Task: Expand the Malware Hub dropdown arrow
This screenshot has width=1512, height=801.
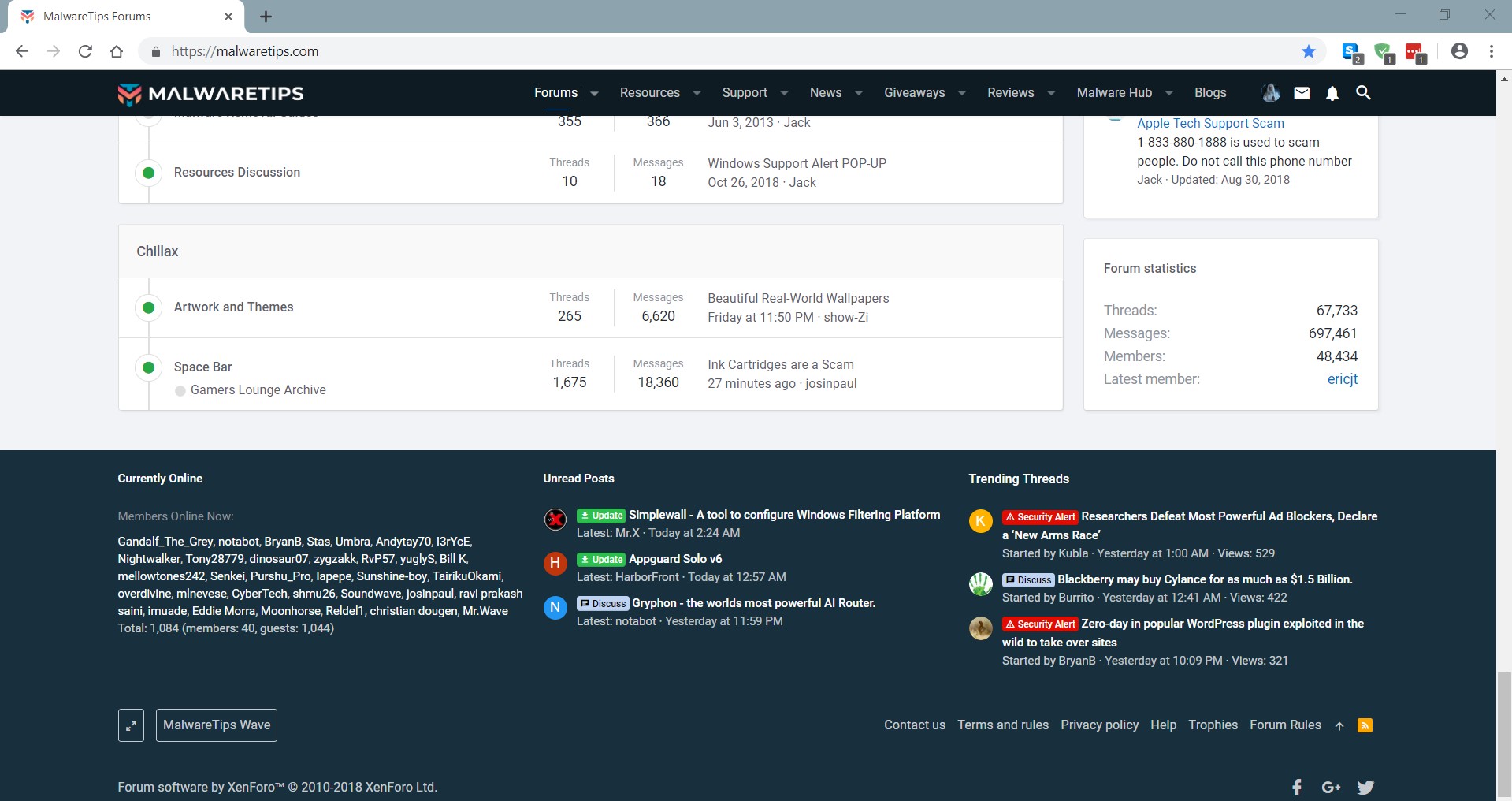Action: [x=1169, y=93]
